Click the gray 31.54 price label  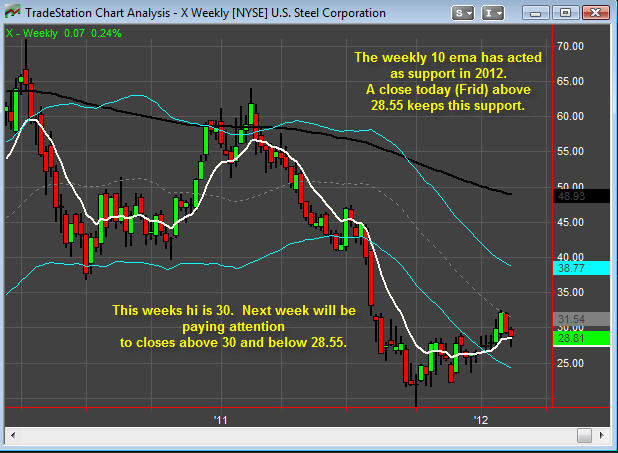tap(581, 319)
